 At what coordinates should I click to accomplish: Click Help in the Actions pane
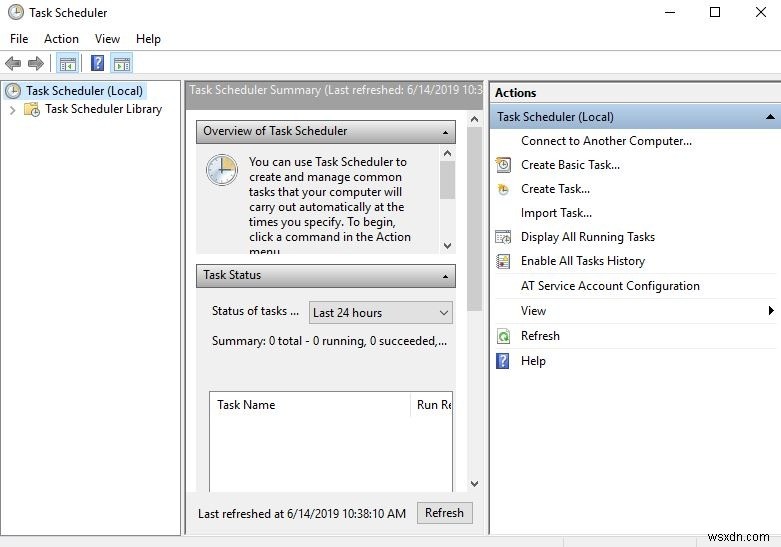pyautogui.click(x=533, y=361)
